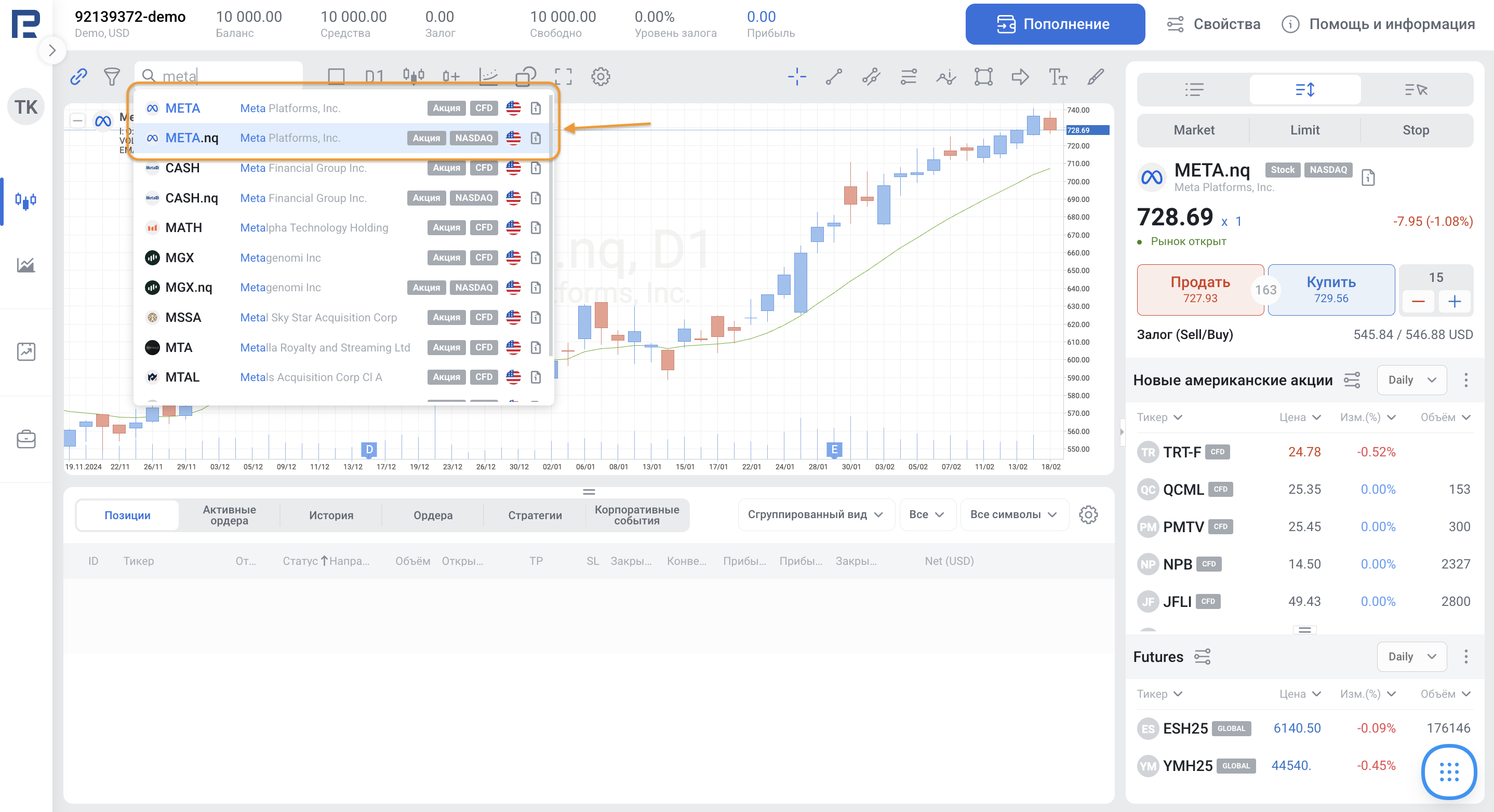Image resolution: width=1494 pixels, height=812 pixels.
Task: Open chart settings gear icon
Action: click(x=601, y=76)
